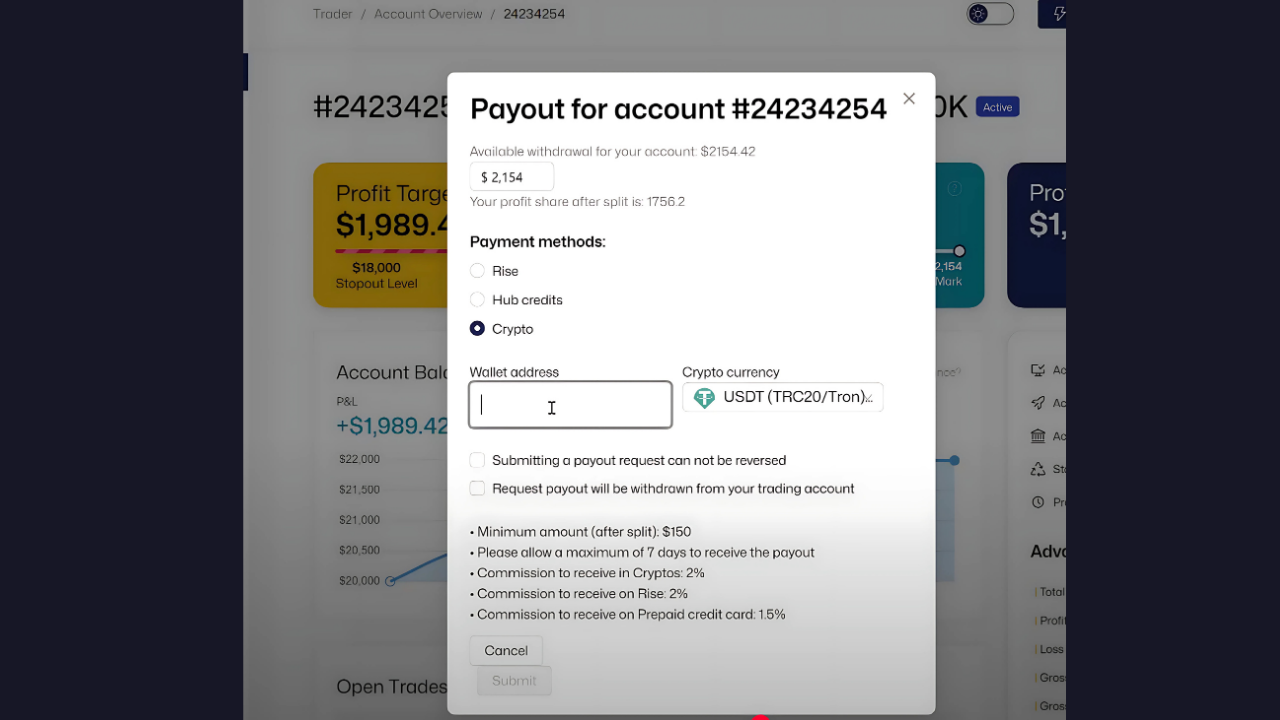Tick 'Submitting a payout request can not be reversed'
This screenshot has height=720, width=1280.
coord(477,460)
